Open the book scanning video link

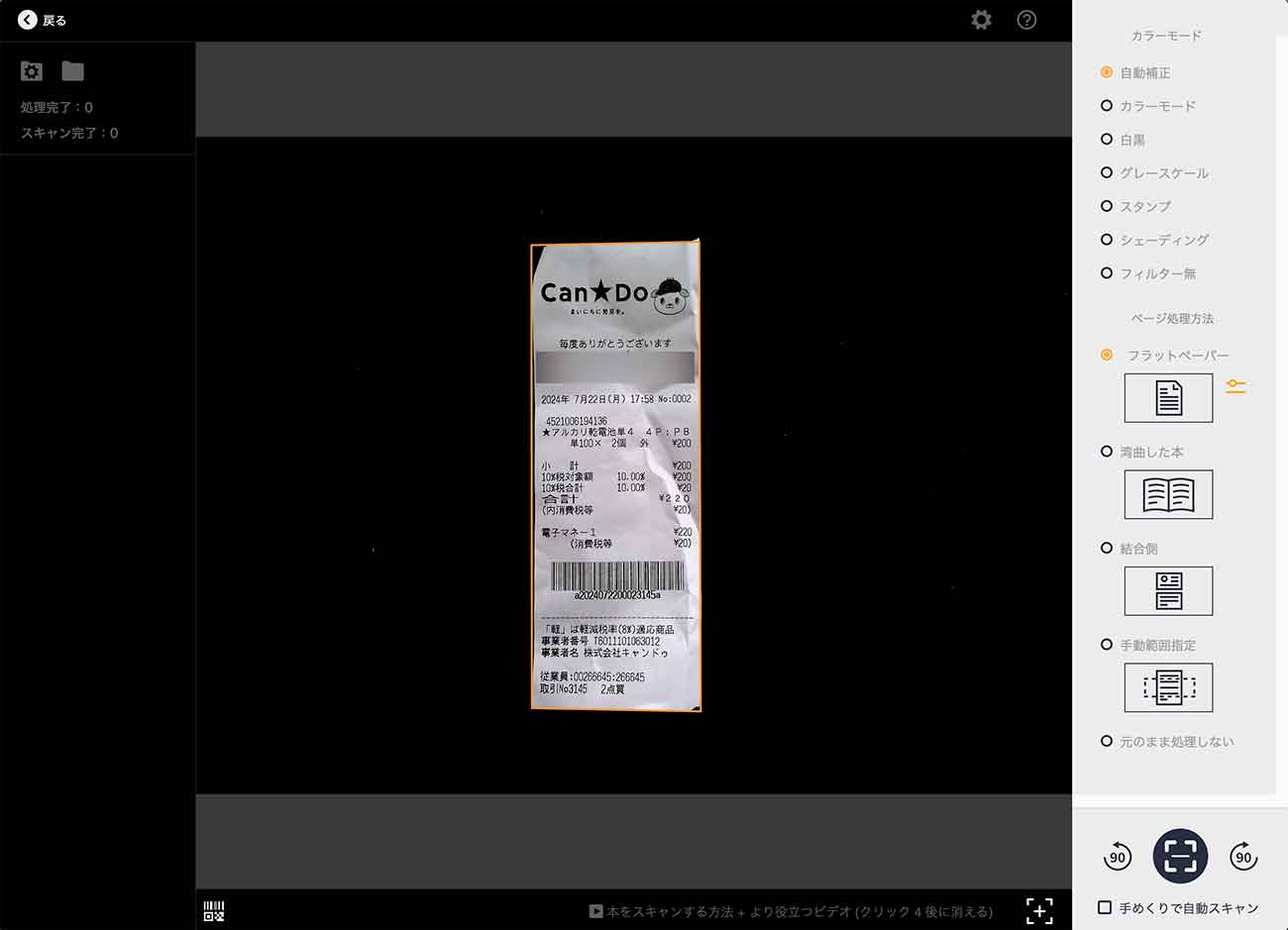pos(791,911)
